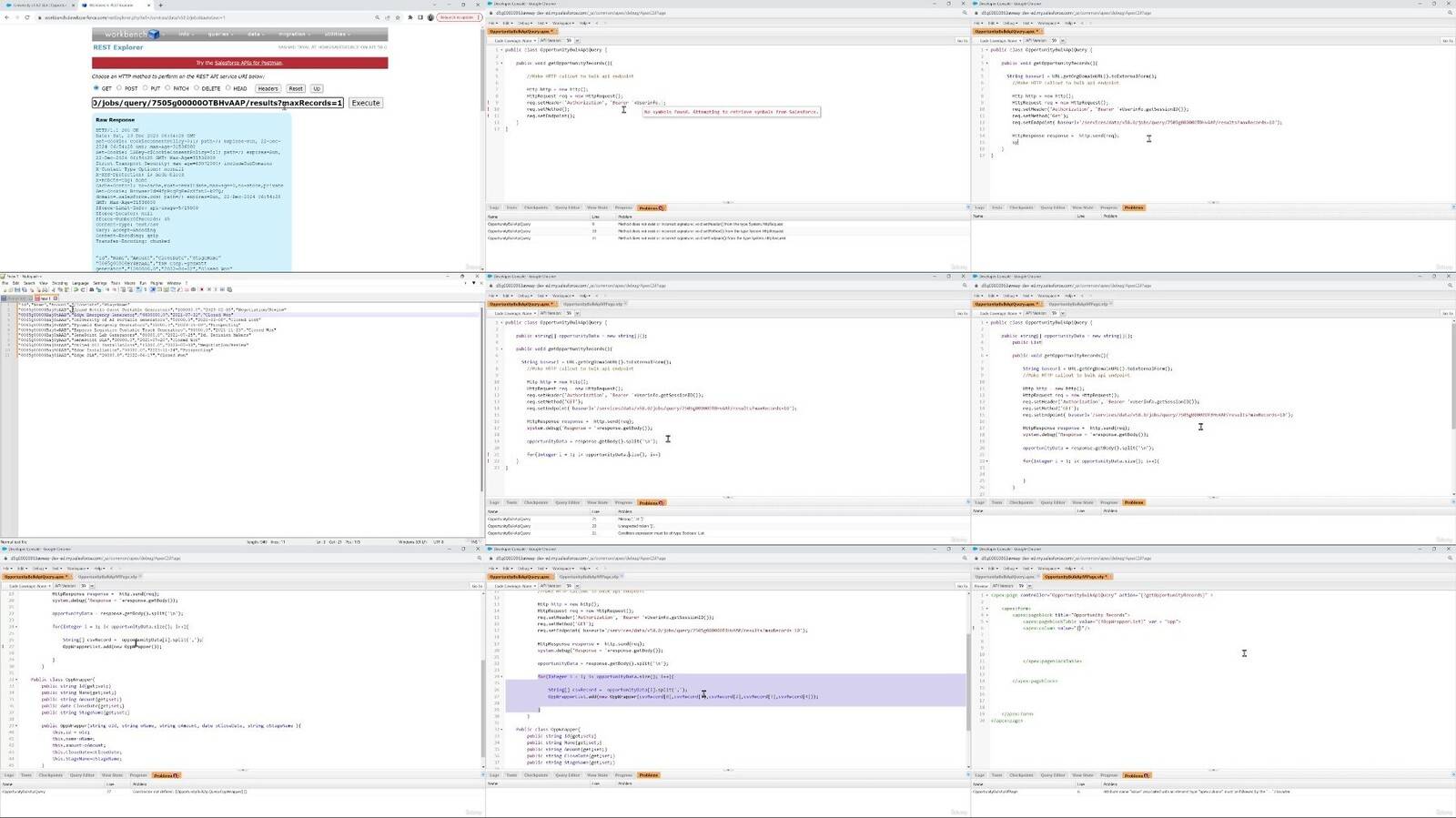Click the share icon in Workbench address bar
This screenshot has width=1456, height=818.
(388, 17)
